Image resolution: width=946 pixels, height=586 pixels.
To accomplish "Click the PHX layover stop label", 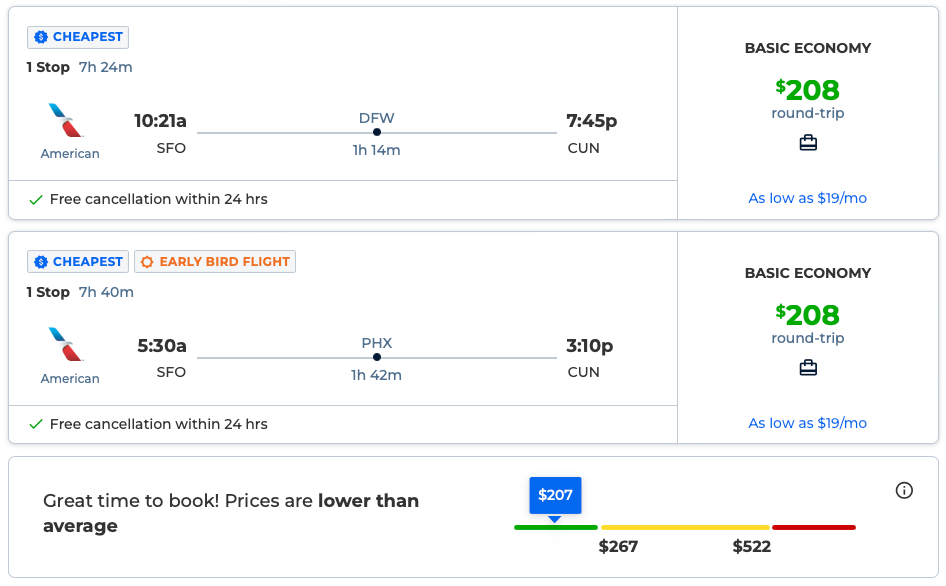I will click(x=376, y=343).
